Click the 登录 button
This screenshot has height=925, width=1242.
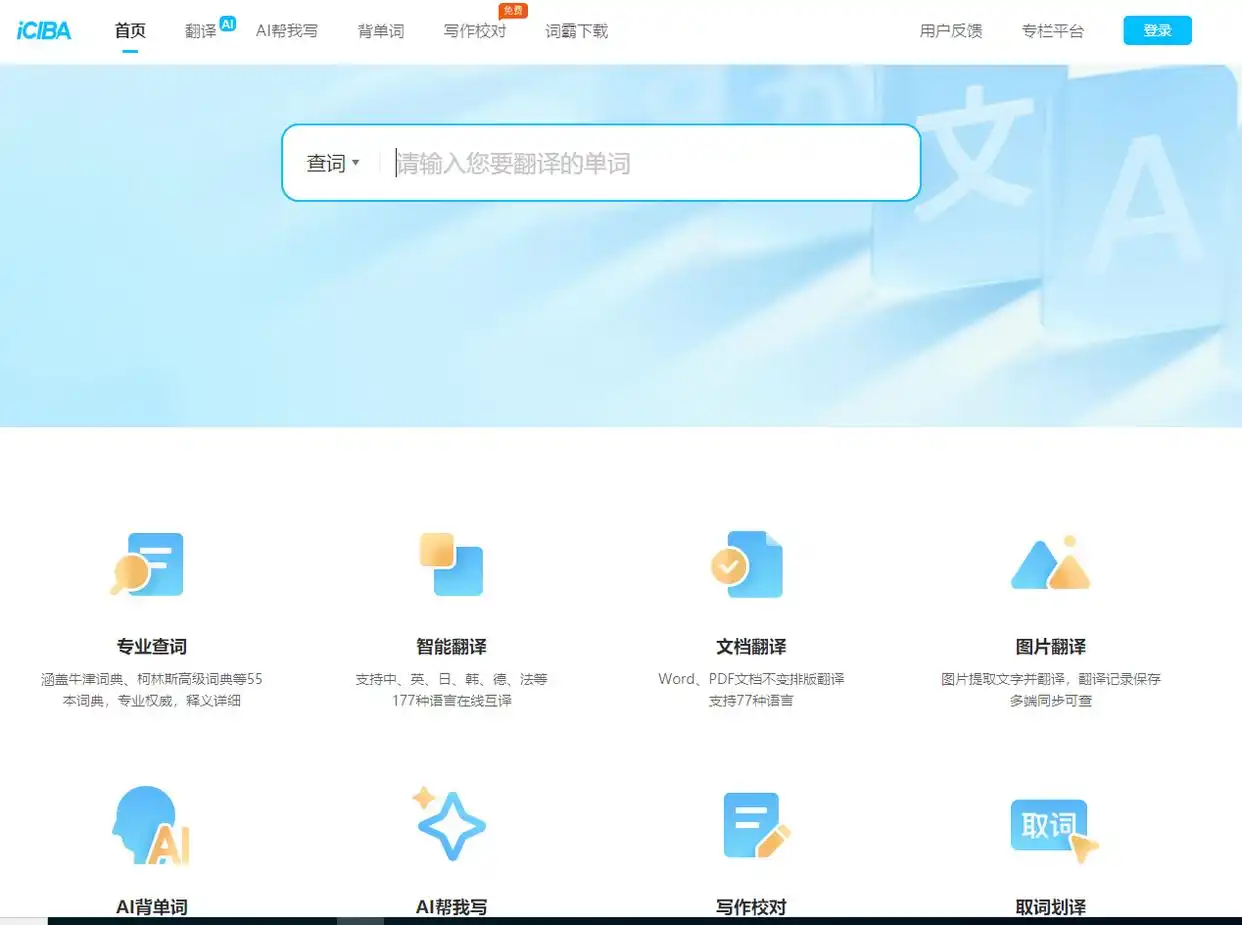pyautogui.click(x=1157, y=30)
